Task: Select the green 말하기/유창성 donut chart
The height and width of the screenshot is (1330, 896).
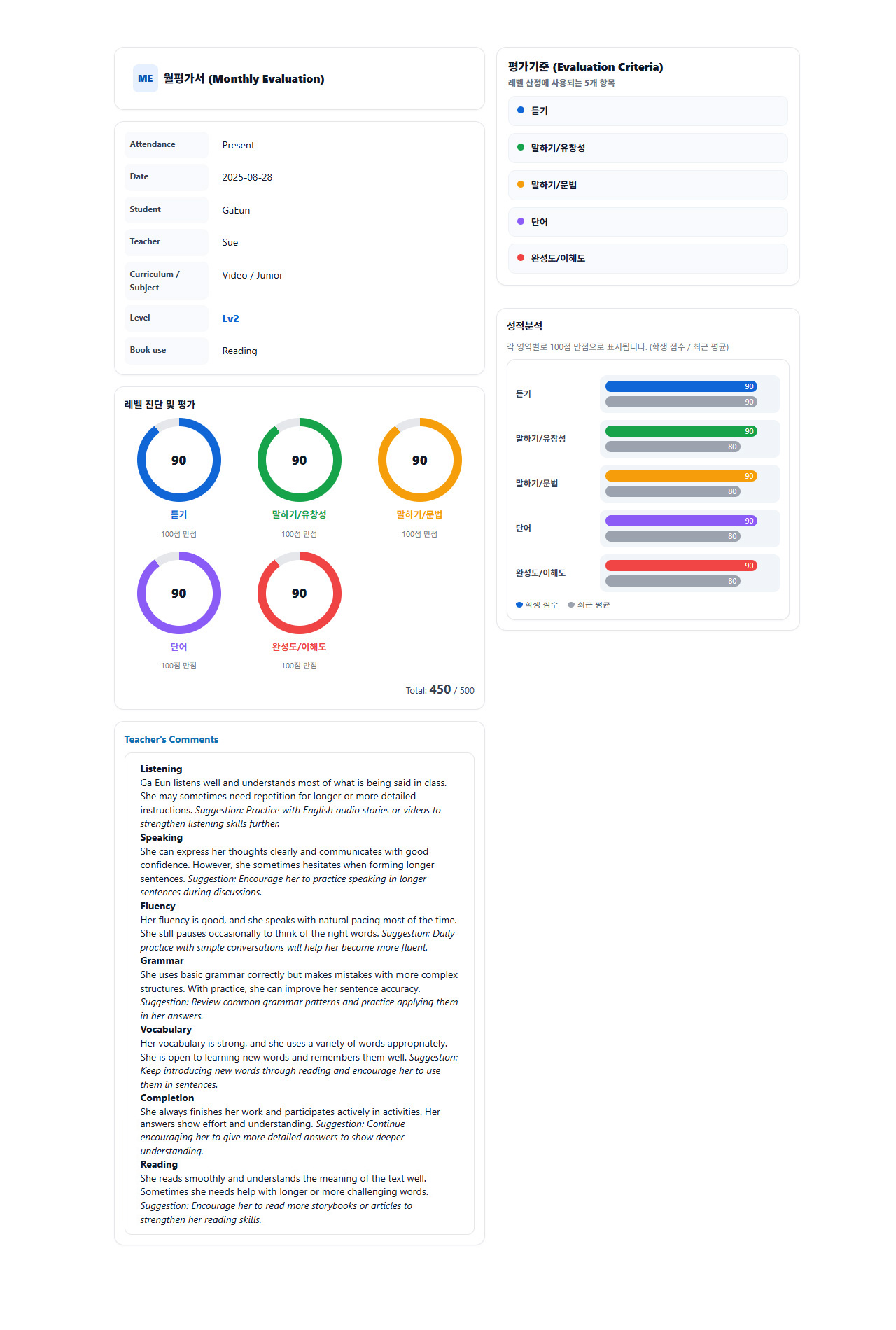Action: point(300,460)
